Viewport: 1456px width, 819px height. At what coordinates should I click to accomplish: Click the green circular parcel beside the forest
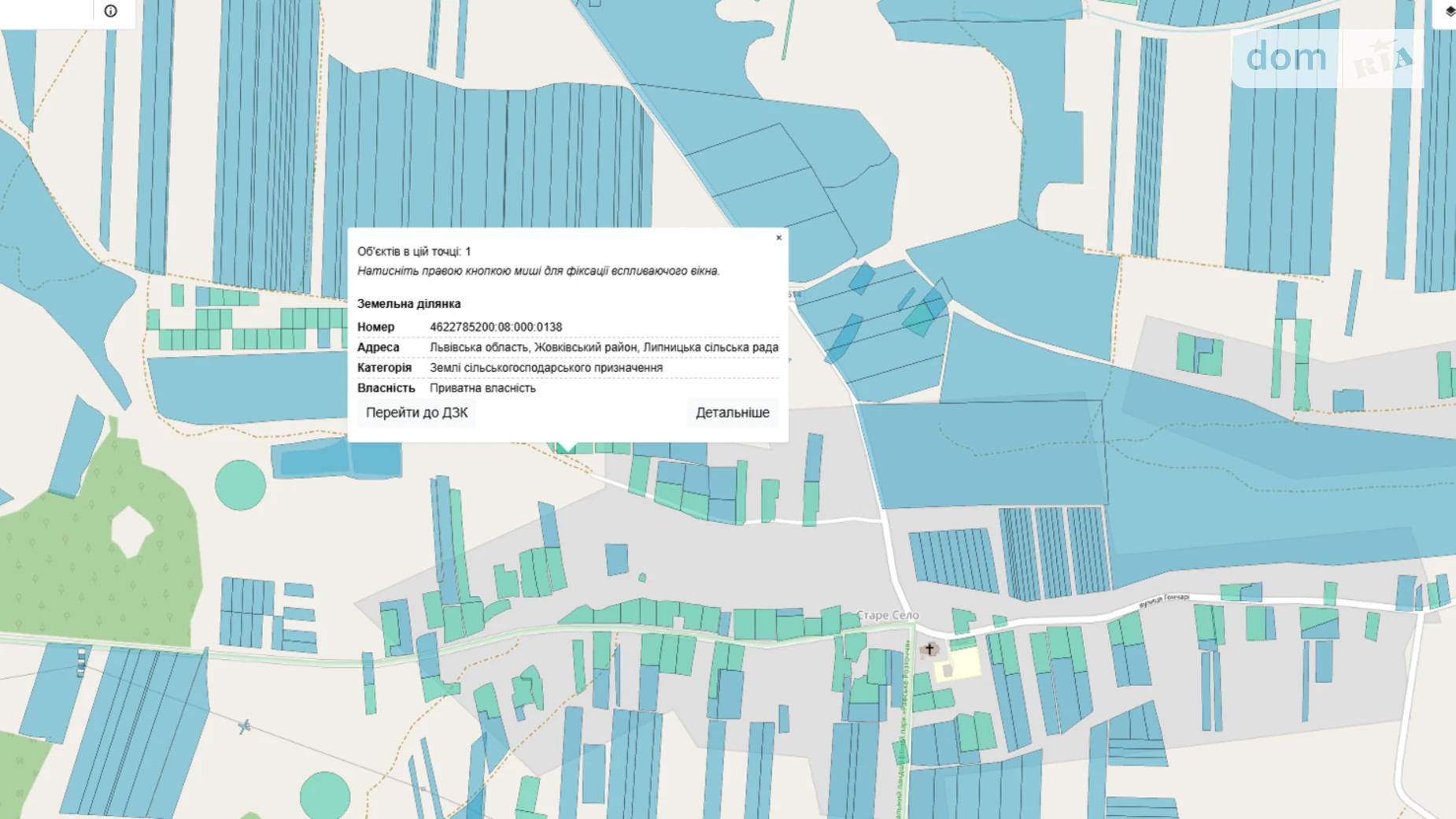click(x=240, y=484)
